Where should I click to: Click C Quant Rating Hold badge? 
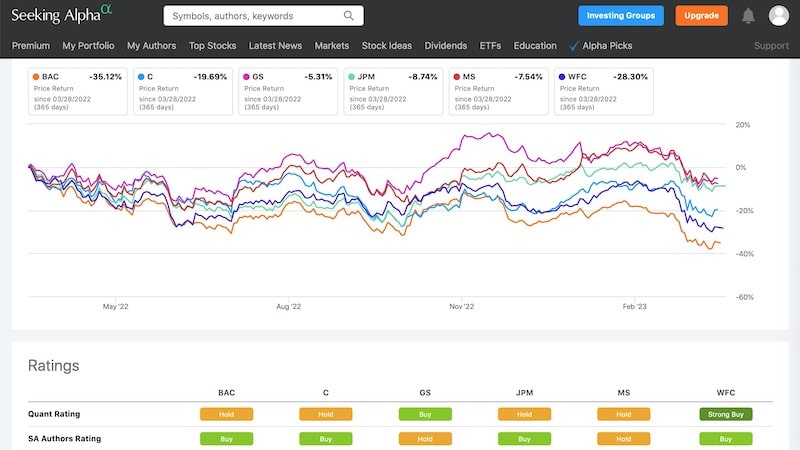(326, 414)
